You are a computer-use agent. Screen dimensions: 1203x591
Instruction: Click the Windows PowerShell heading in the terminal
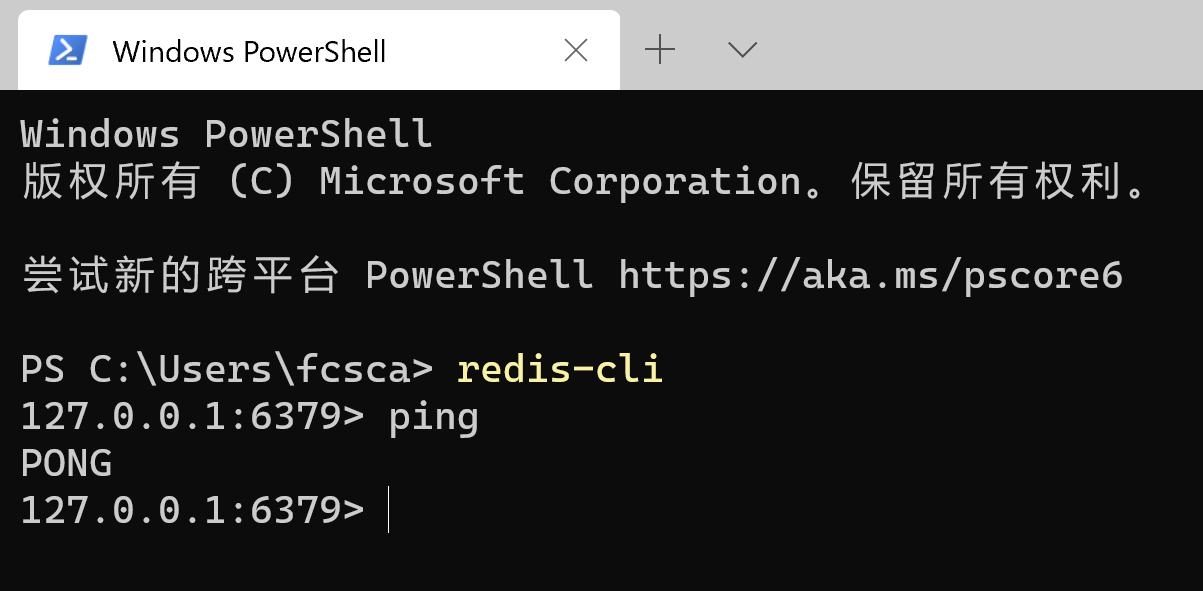click(x=226, y=134)
